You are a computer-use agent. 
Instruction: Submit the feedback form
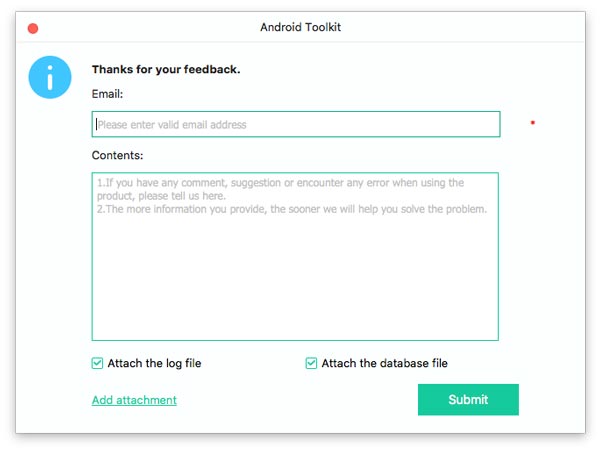(468, 399)
